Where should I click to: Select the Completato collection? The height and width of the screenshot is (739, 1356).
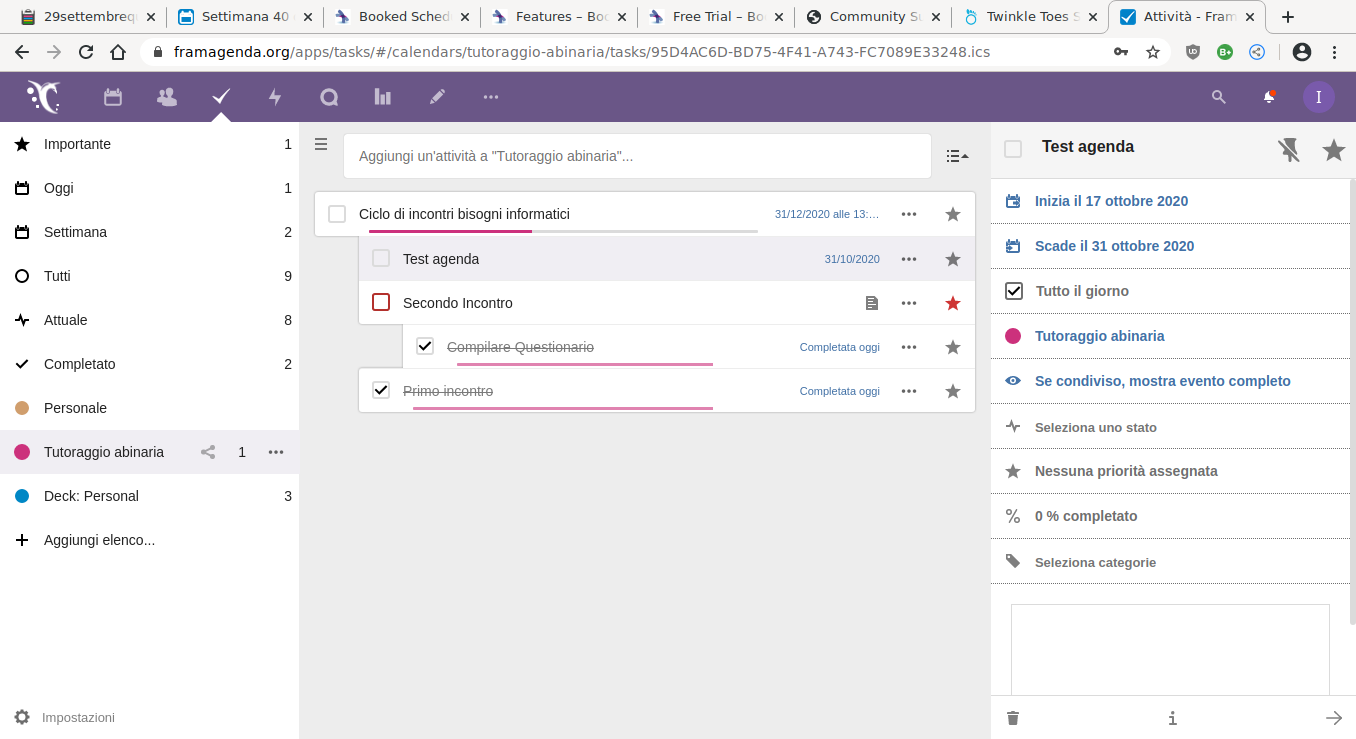150,364
